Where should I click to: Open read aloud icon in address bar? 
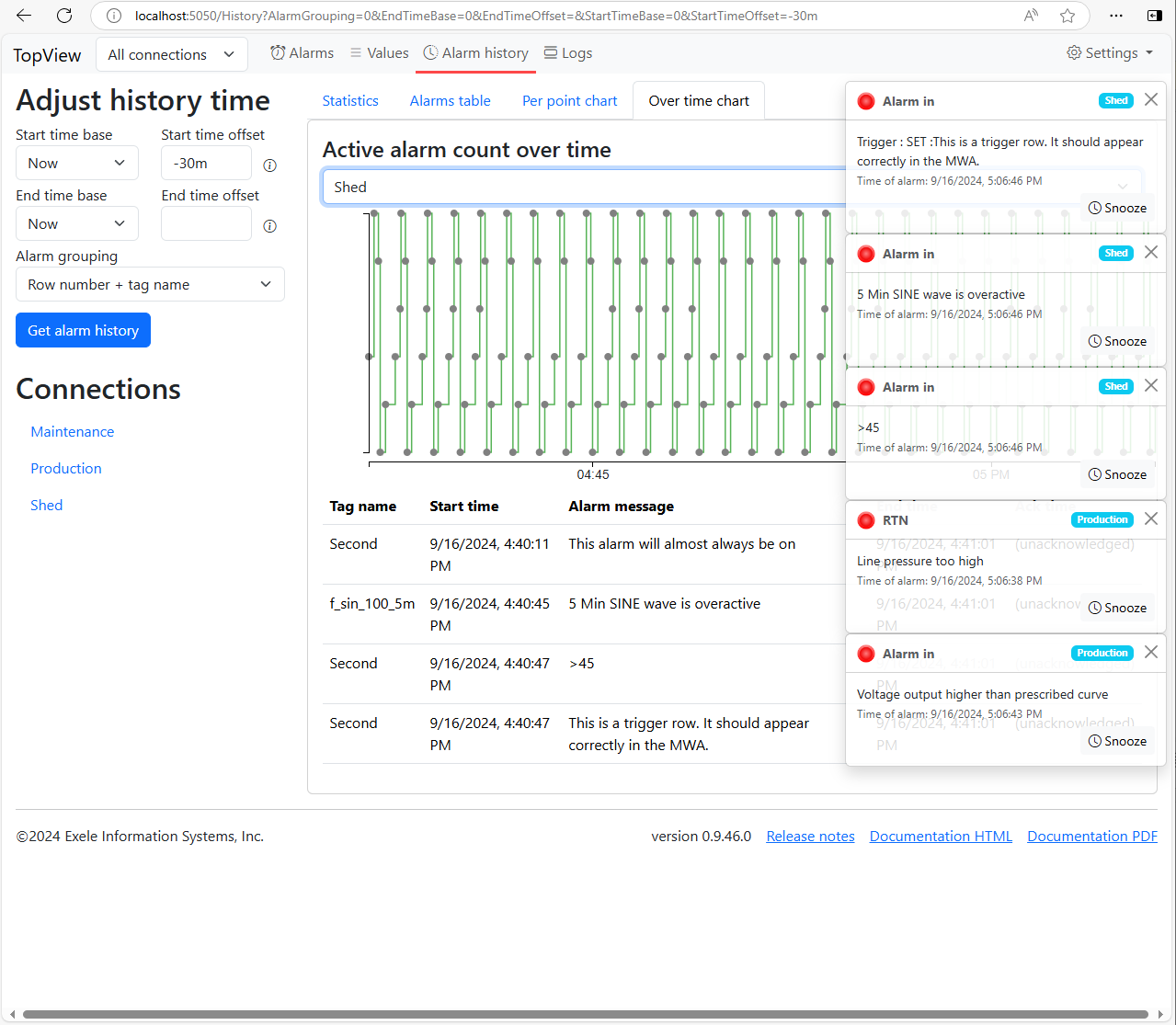click(1031, 16)
